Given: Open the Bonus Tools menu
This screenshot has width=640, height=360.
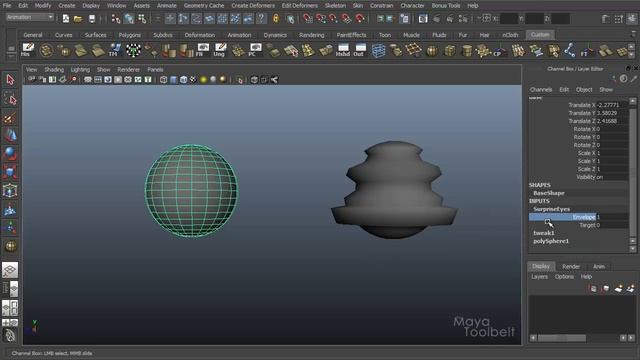Looking at the screenshot, I should tap(446, 6).
